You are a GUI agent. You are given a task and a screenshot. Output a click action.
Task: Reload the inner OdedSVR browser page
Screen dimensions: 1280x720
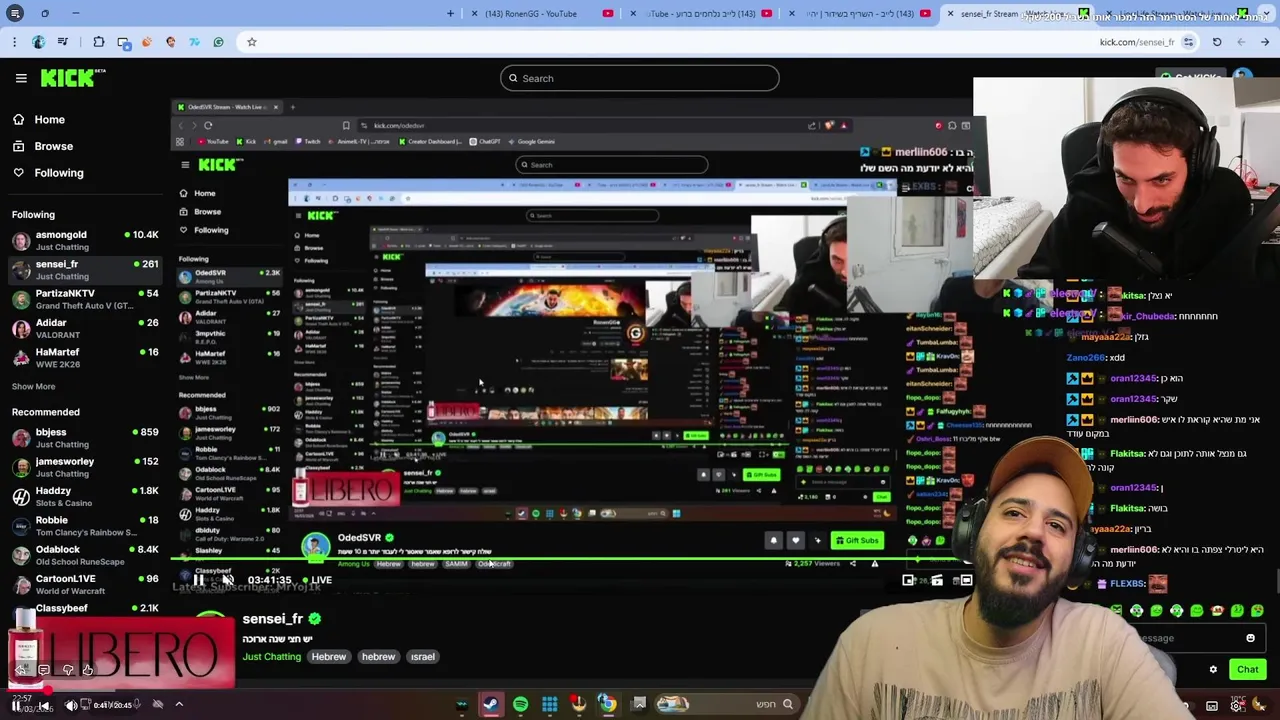click(208, 126)
